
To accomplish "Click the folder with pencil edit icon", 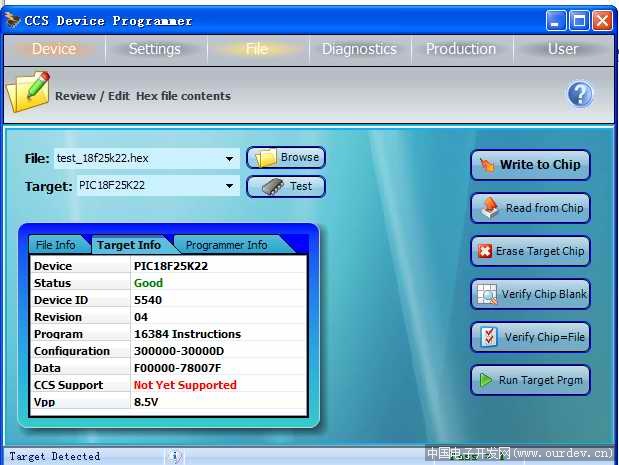I will [x=28, y=92].
